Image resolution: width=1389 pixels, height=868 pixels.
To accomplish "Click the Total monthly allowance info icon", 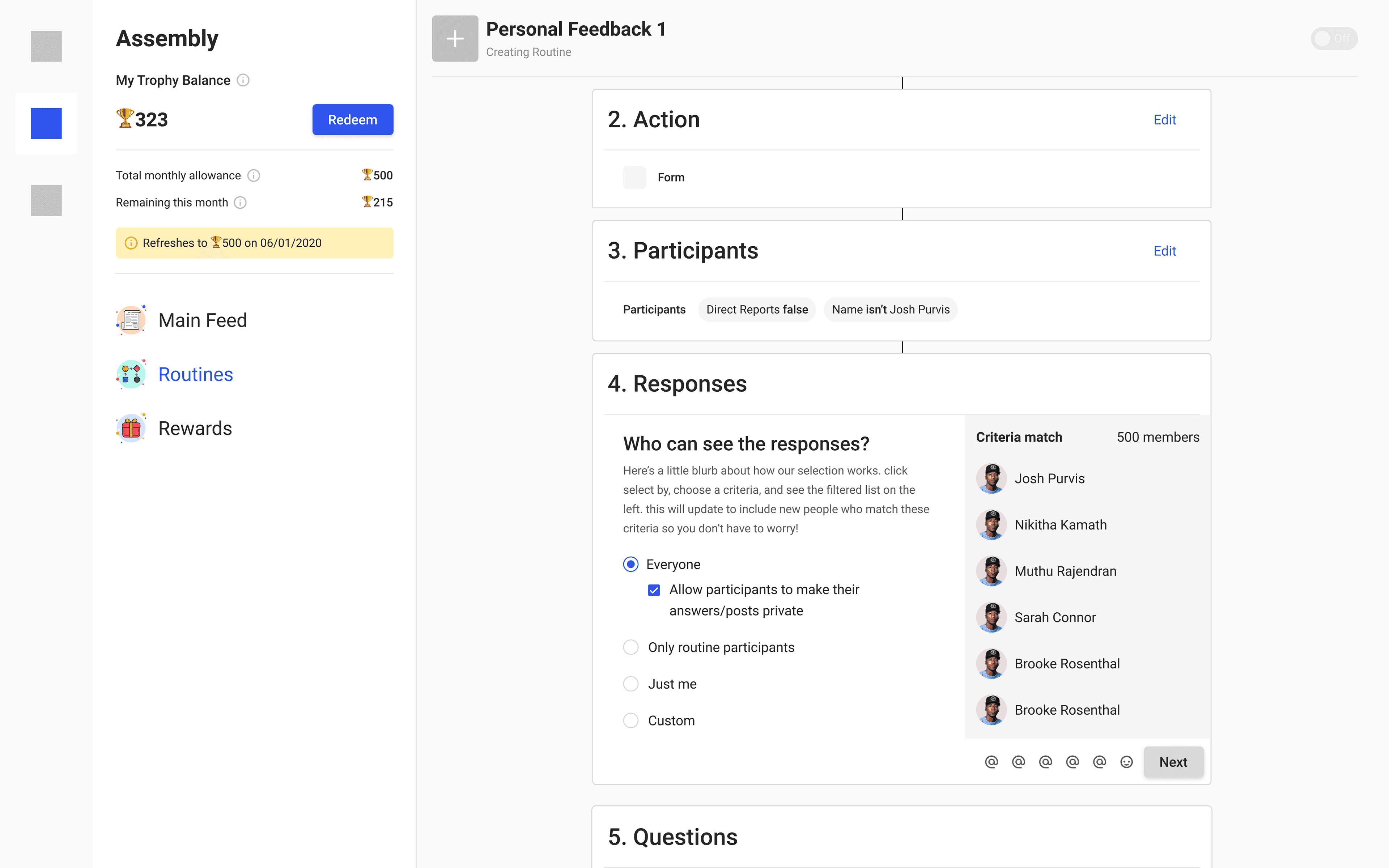I will coord(254,176).
